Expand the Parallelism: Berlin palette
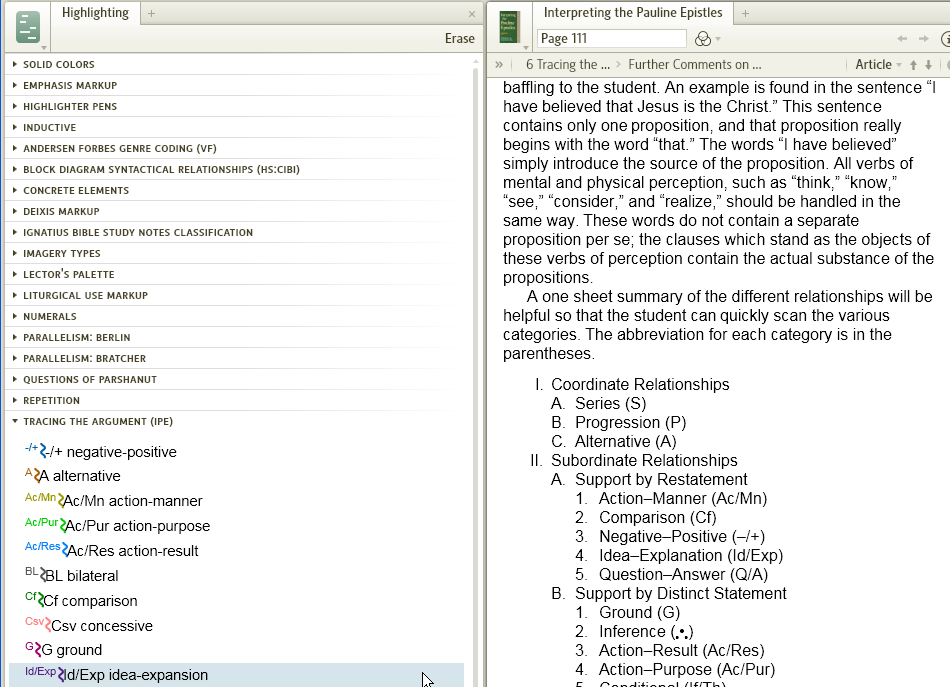Image resolution: width=950 pixels, height=687 pixels. pyautogui.click(x=15, y=337)
